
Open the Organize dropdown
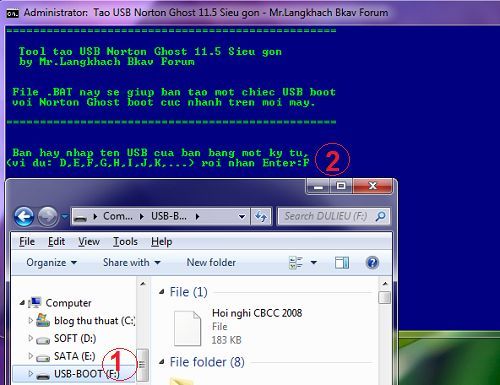point(52,263)
